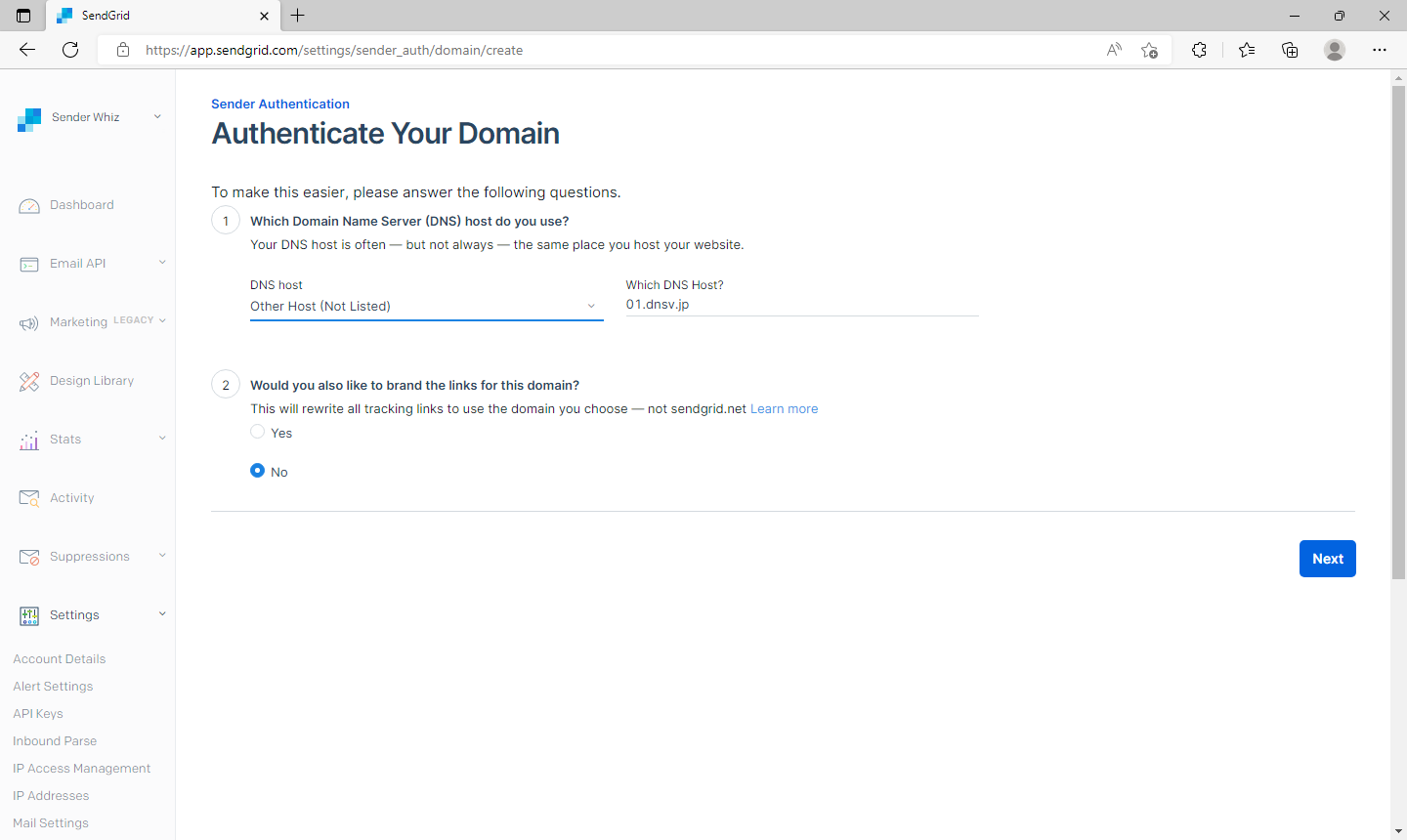The height and width of the screenshot is (840, 1407).
Task: Open the DNS host dropdown
Action: coord(427,307)
